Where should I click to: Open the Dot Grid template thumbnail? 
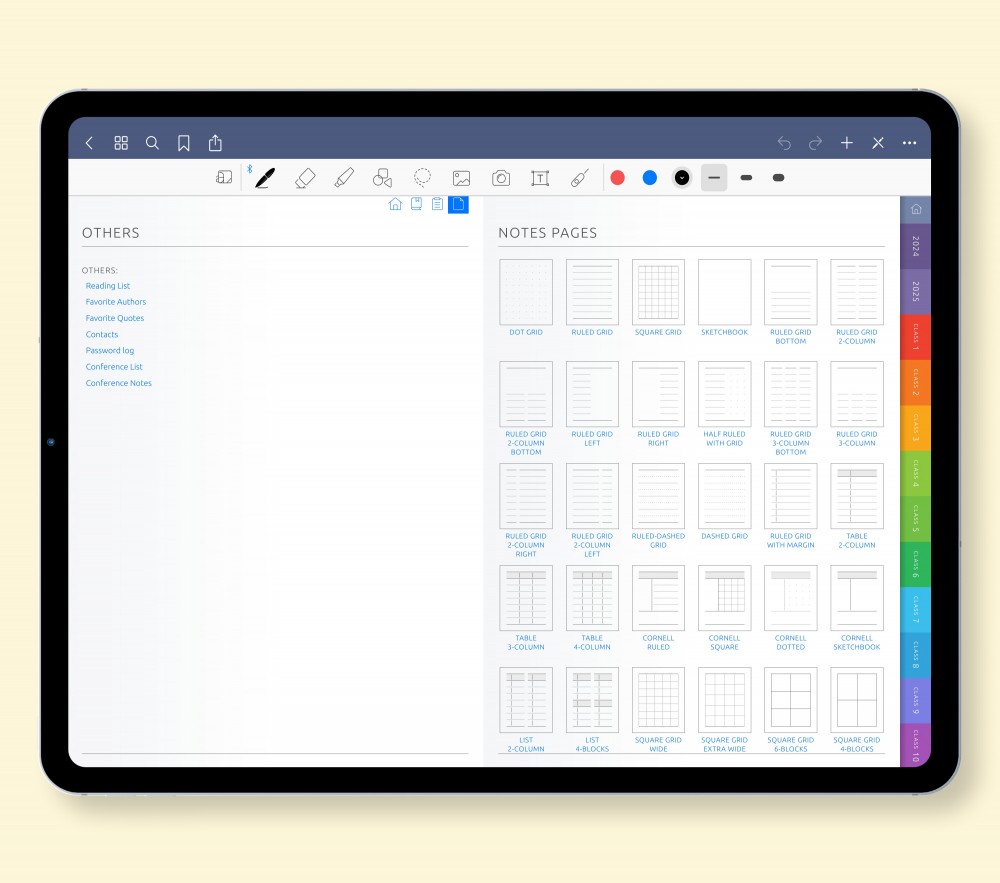click(526, 292)
